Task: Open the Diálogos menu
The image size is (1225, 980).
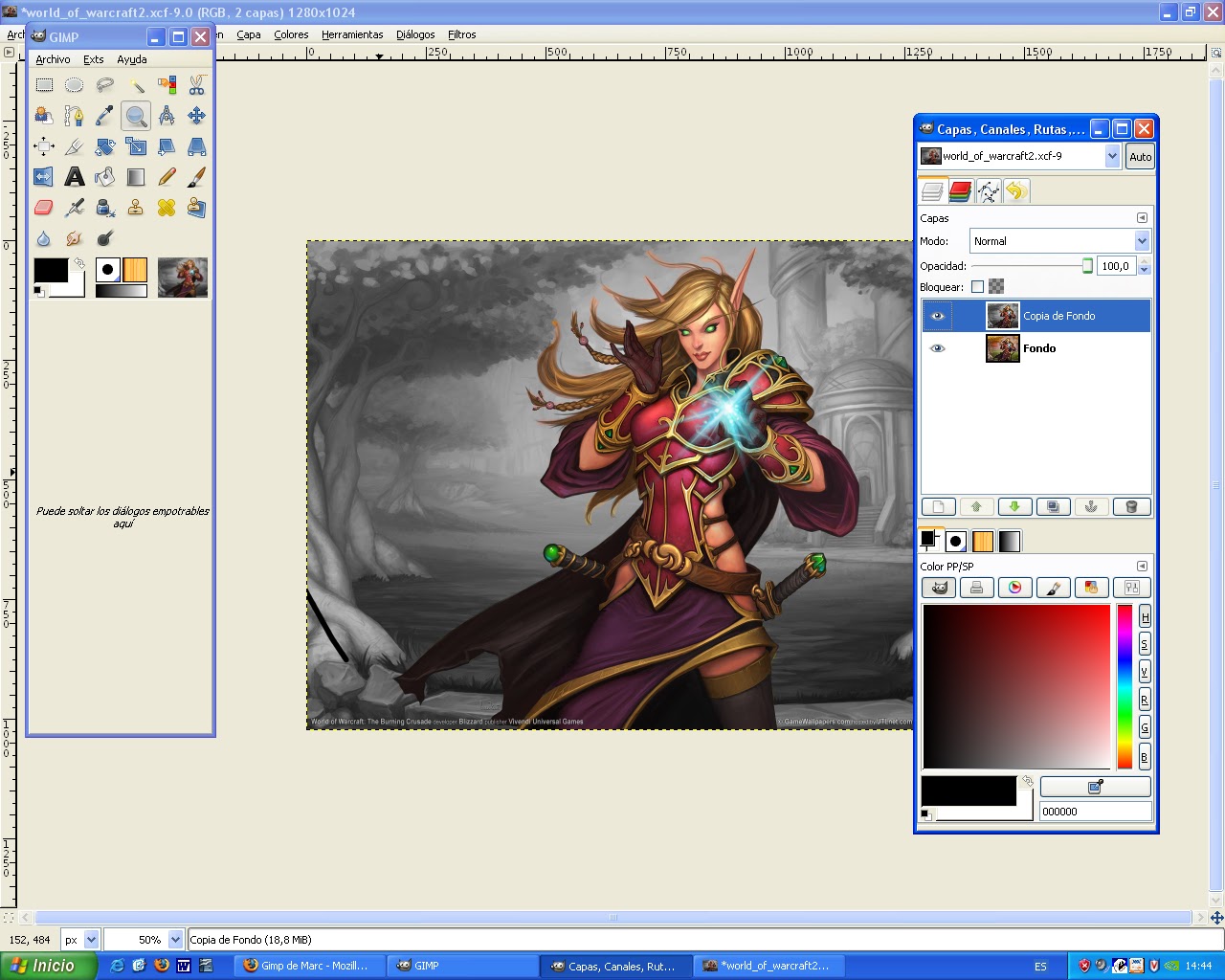Action: pyautogui.click(x=415, y=34)
